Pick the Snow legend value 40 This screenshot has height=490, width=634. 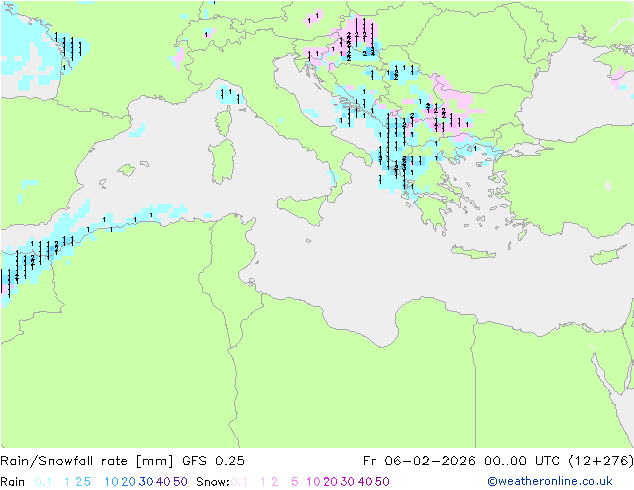click(x=365, y=482)
